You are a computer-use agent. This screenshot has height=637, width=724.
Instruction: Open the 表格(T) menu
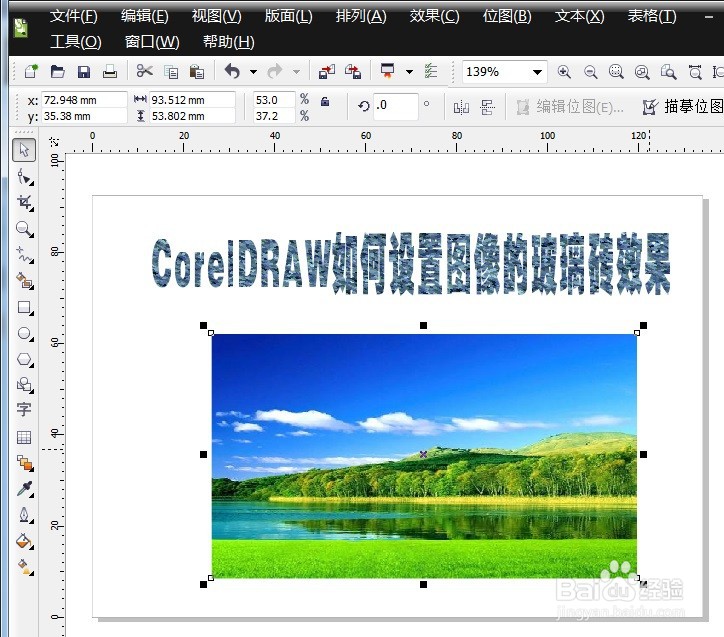[652, 17]
